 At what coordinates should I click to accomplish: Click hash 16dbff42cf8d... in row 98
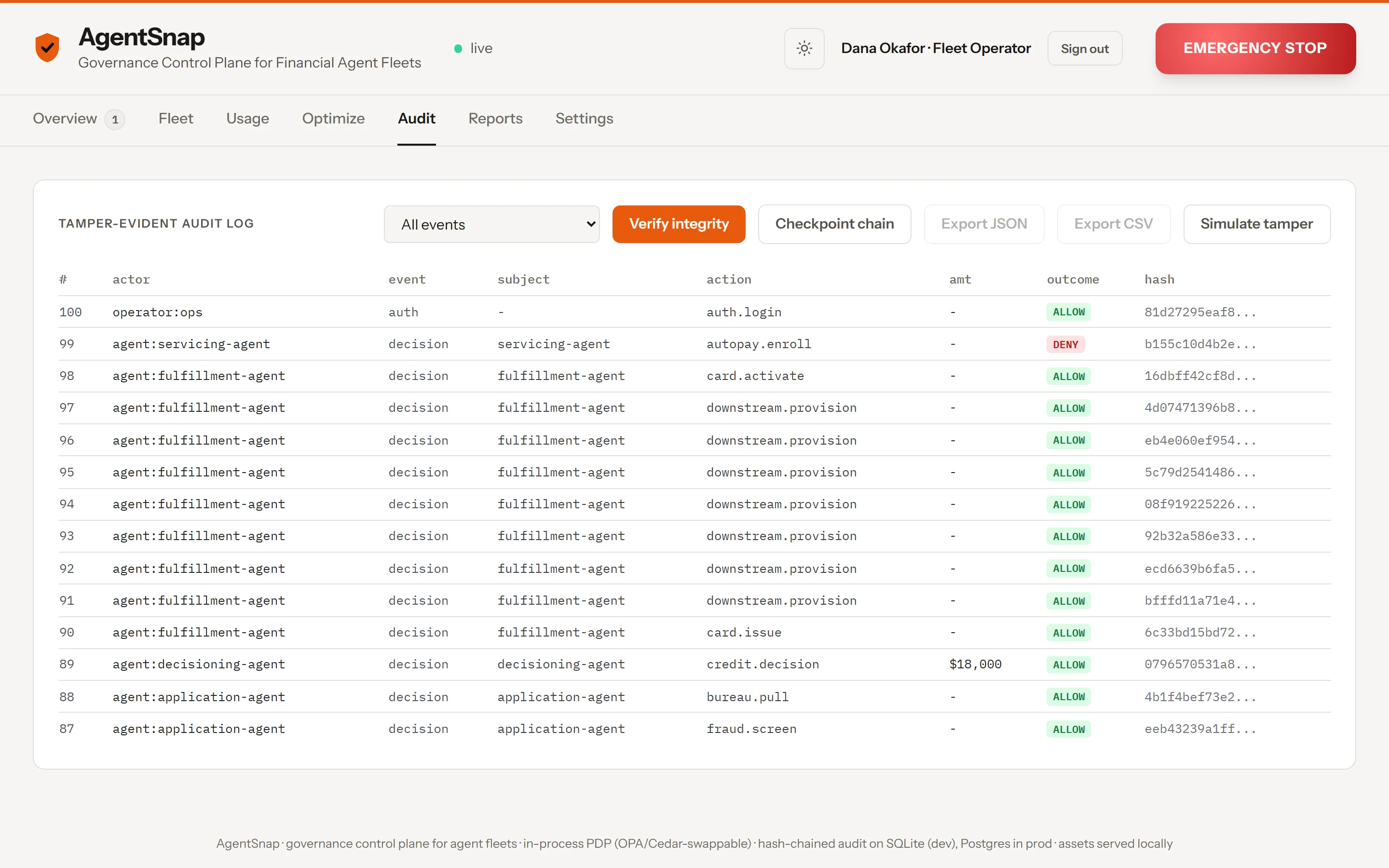pos(1200,376)
